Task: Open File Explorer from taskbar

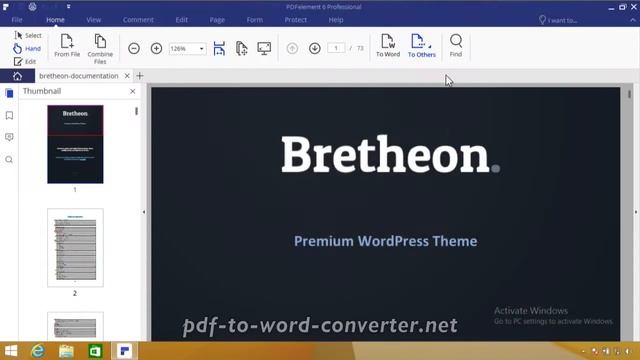Action: click(x=66, y=351)
